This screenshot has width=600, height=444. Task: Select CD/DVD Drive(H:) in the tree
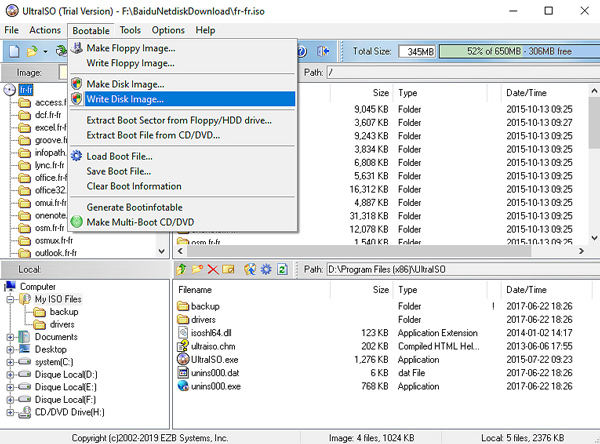point(70,411)
